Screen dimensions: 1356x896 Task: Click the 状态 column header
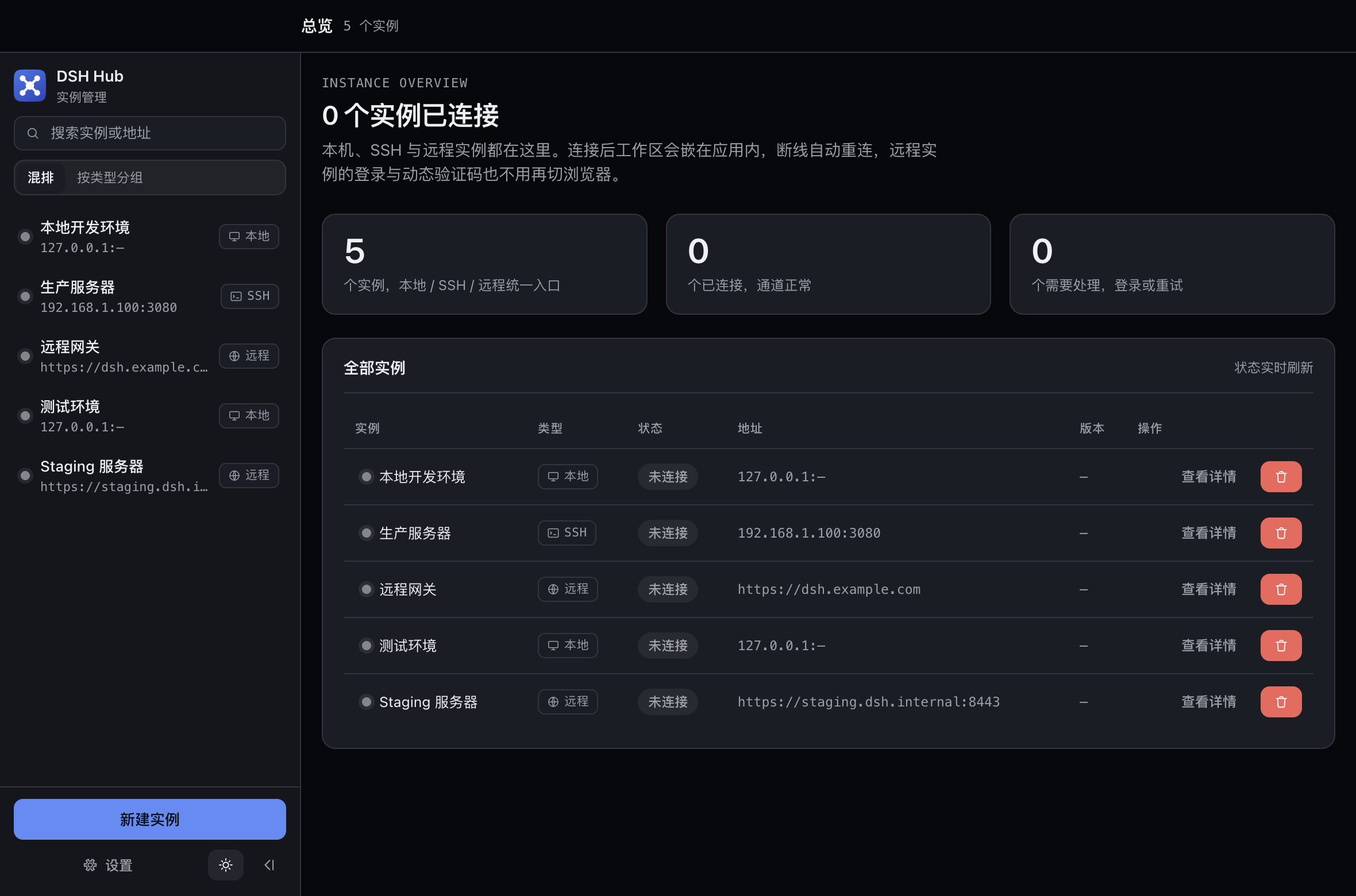coord(650,428)
